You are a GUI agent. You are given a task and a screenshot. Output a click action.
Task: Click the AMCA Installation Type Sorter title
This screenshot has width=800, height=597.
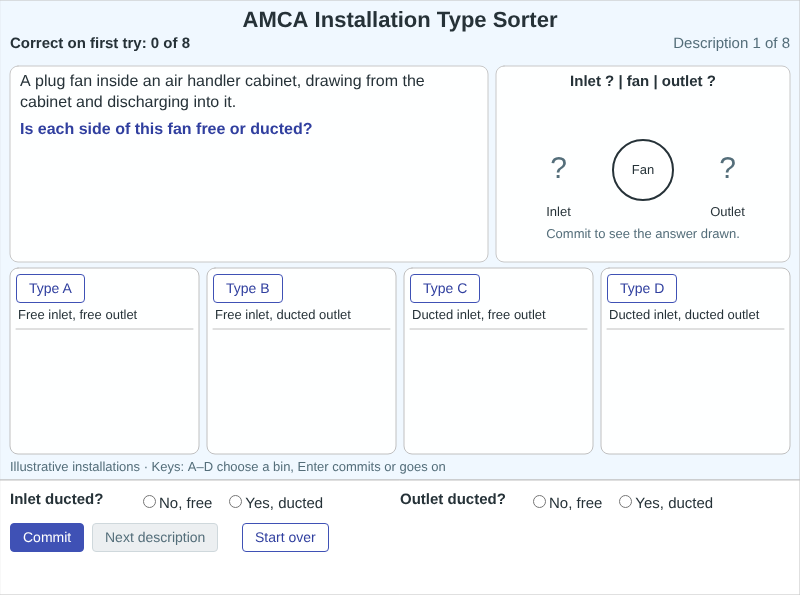(400, 20)
